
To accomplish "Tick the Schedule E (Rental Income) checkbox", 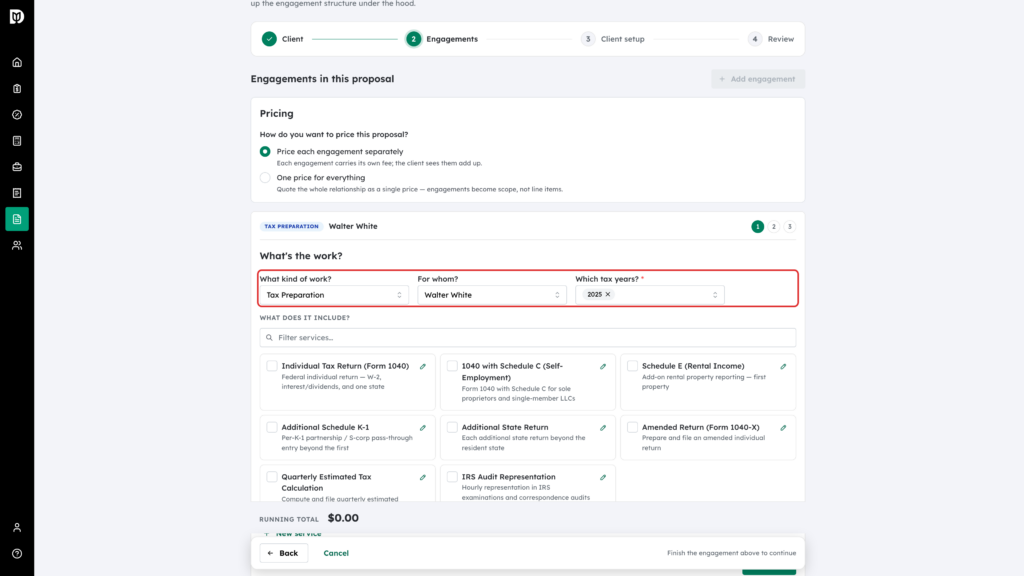I will (632, 366).
